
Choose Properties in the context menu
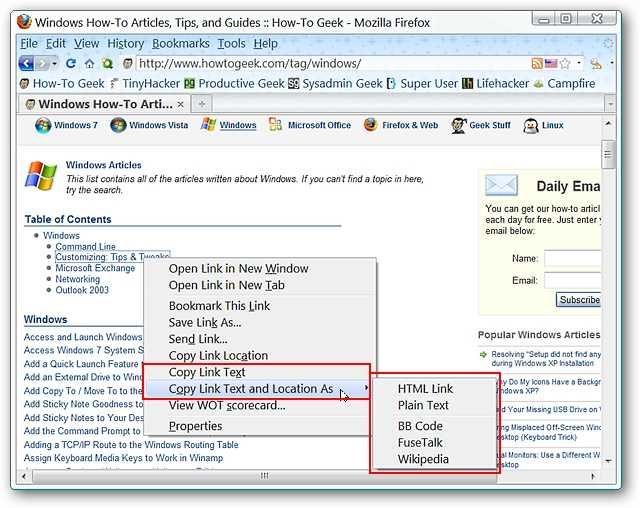[260, 426]
